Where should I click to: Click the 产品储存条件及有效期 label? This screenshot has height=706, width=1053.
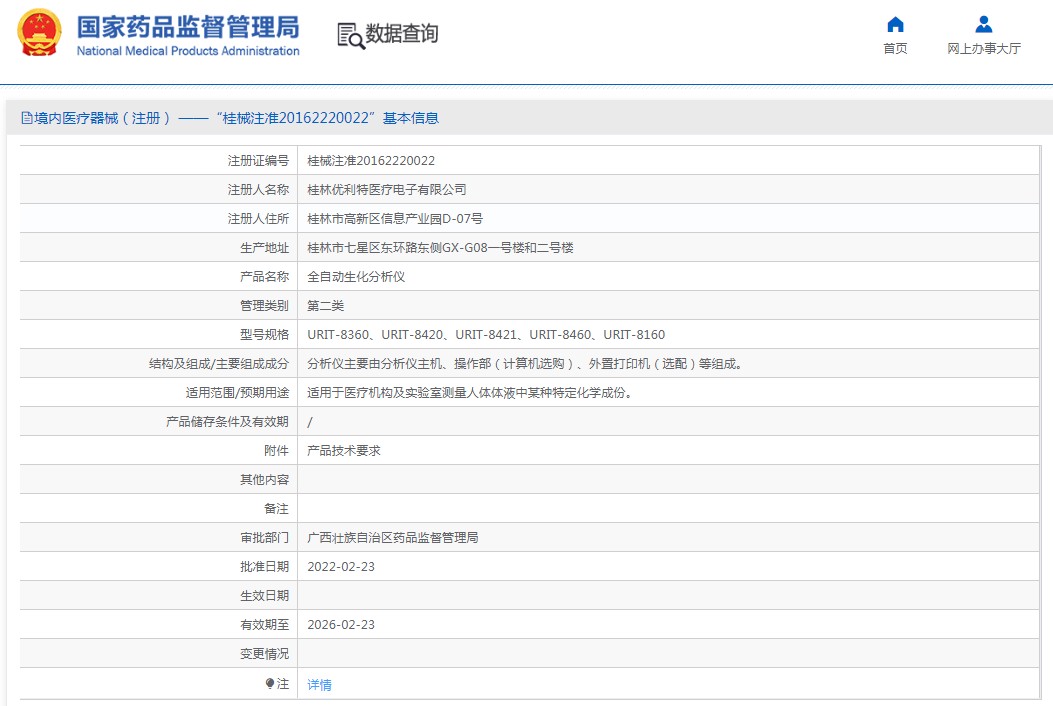click(x=228, y=421)
